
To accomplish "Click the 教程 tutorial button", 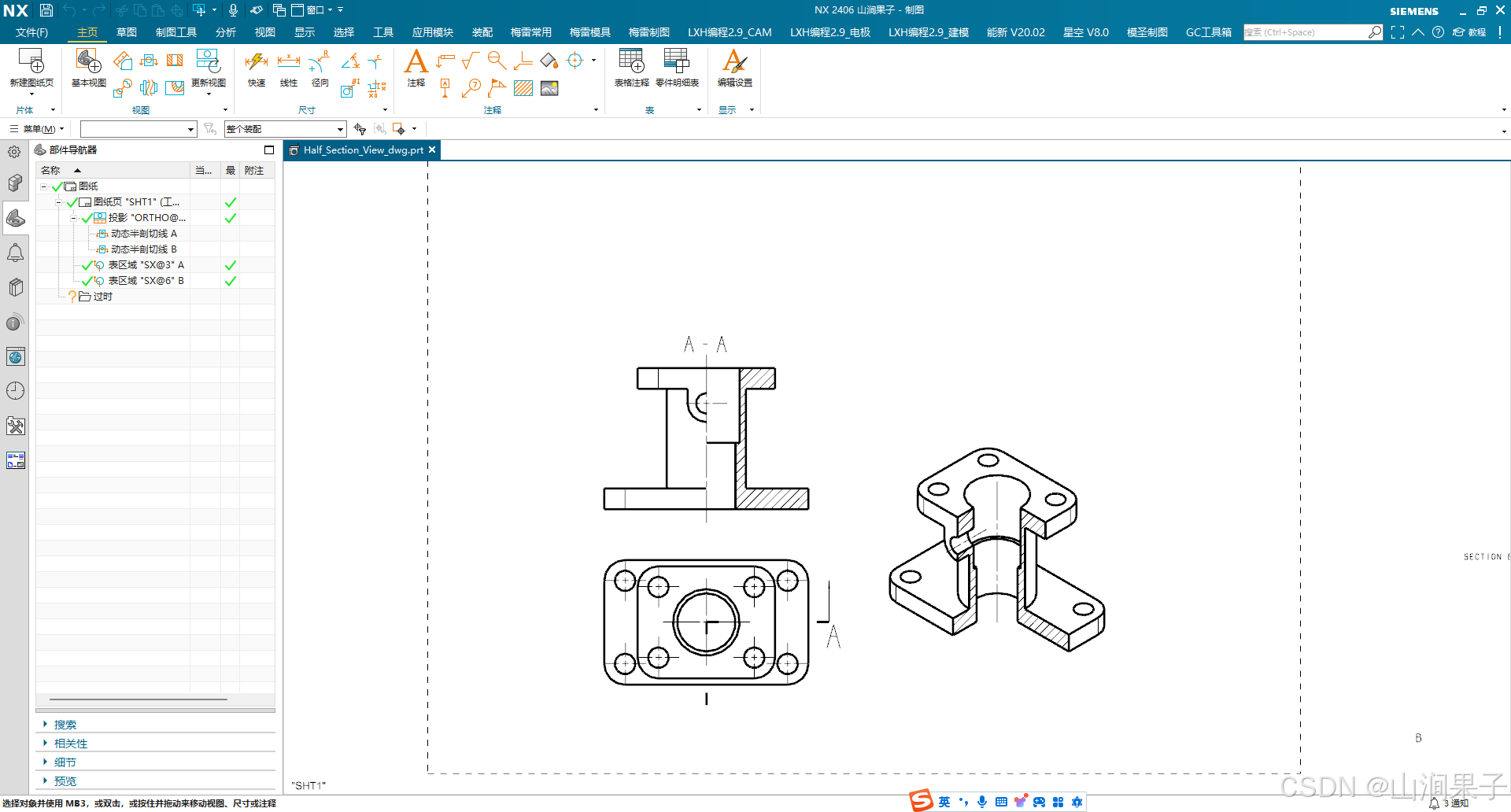I will click(1469, 32).
